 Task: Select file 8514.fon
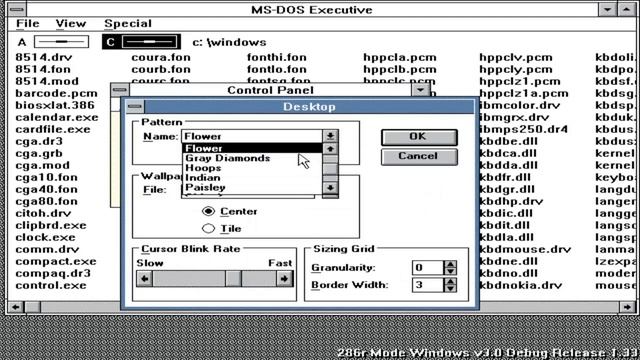(43, 69)
